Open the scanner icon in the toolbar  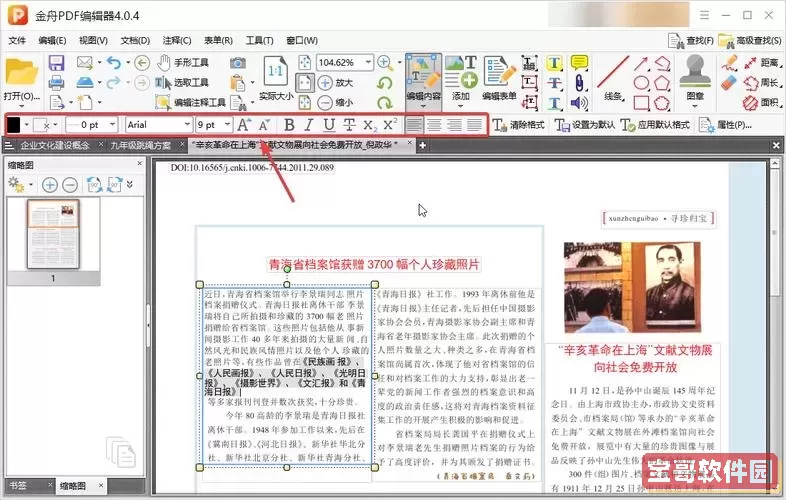85,82
